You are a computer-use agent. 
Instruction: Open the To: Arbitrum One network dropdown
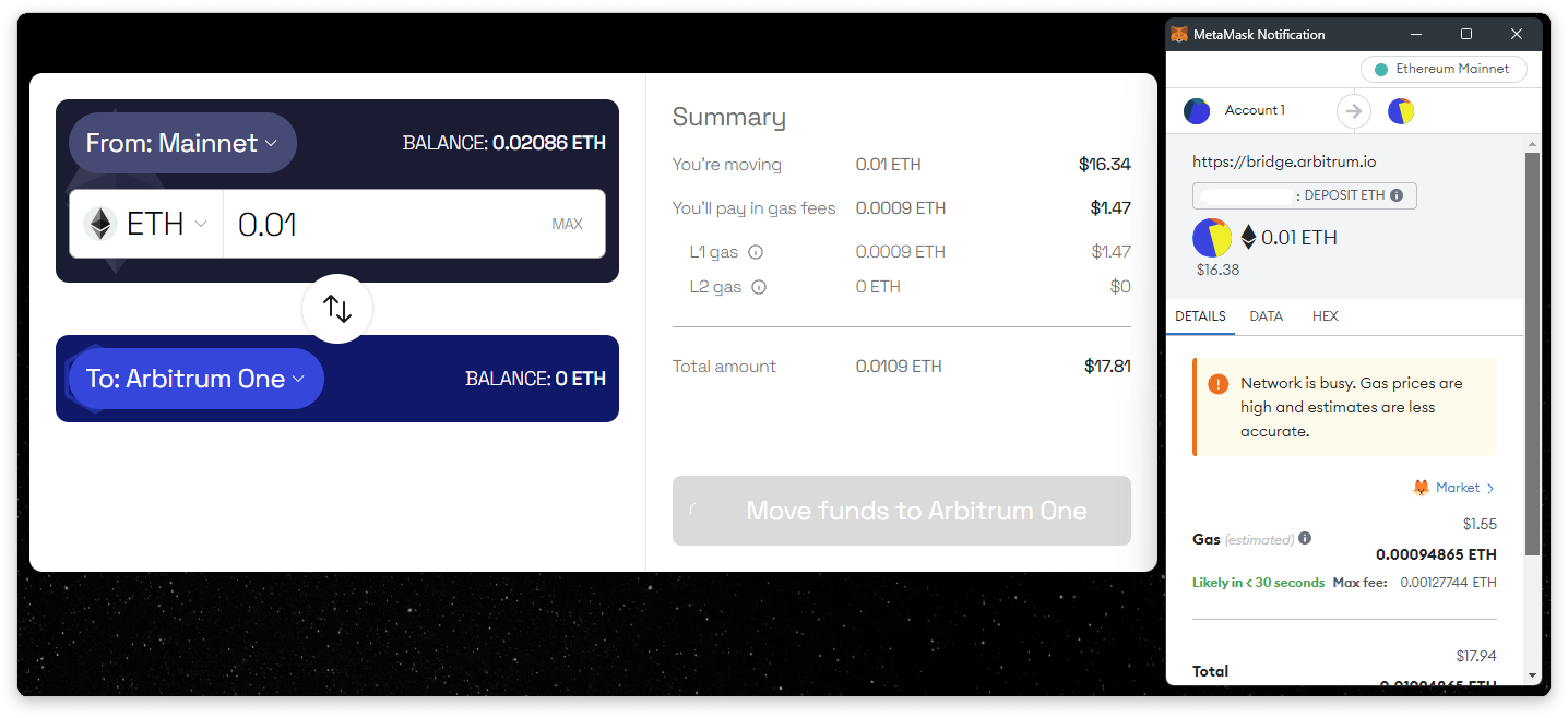[x=196, y=378]
